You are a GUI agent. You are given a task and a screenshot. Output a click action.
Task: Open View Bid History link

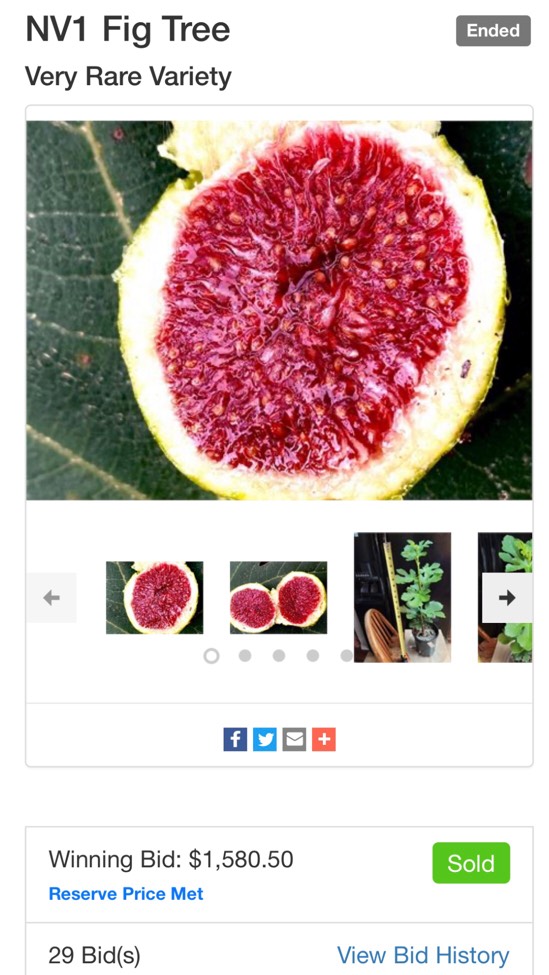coord(423,955)
